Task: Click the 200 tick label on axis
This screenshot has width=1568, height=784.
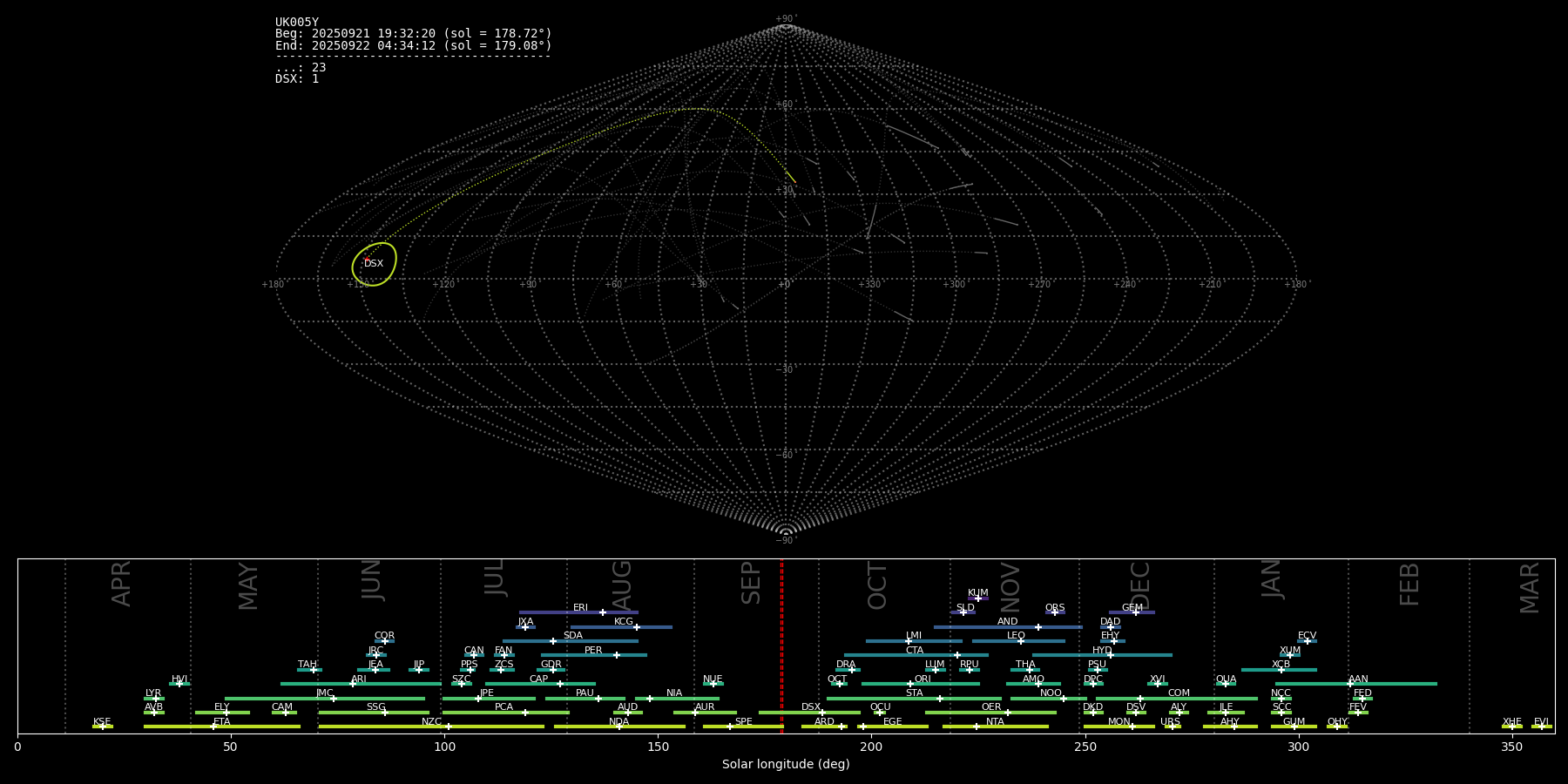Action: click(x=871, y=747)
